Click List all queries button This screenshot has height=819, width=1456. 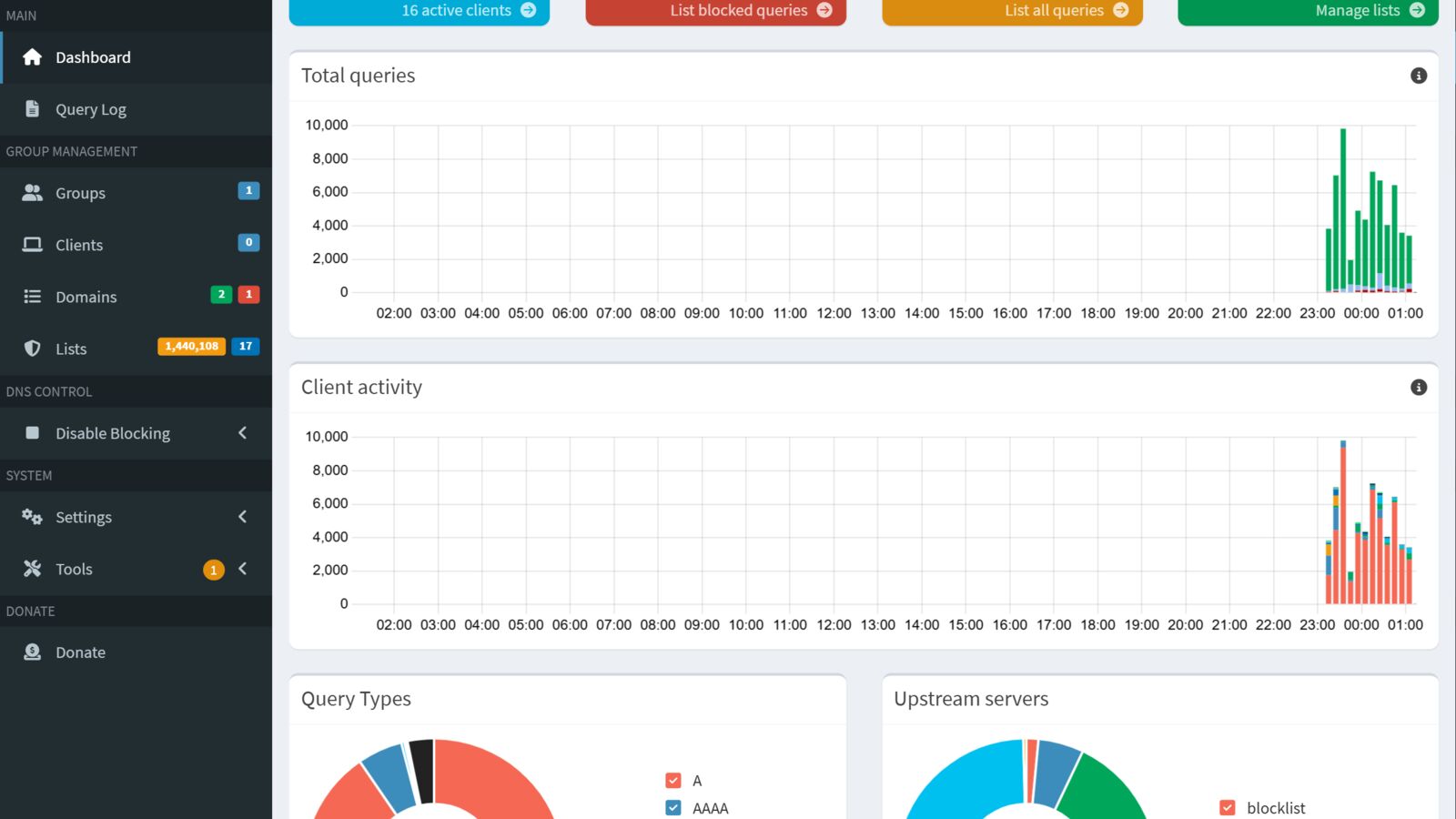point(1012,11)
